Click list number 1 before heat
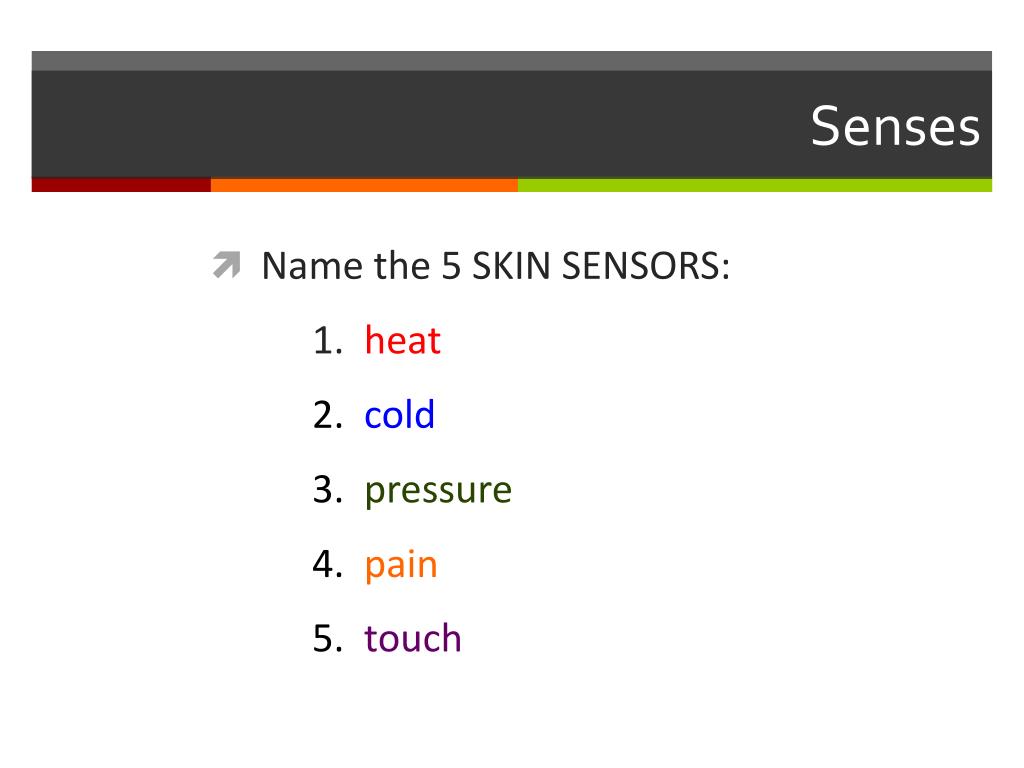 328,340
